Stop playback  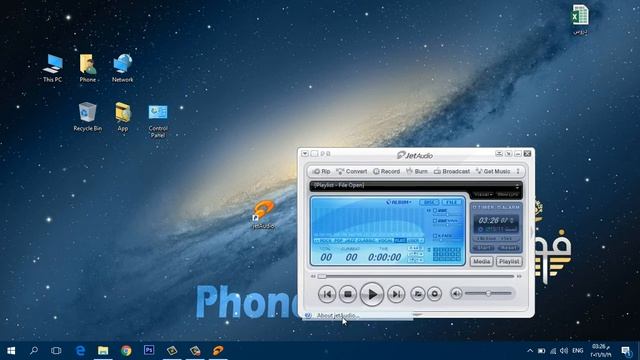click(x=348, y=294)
